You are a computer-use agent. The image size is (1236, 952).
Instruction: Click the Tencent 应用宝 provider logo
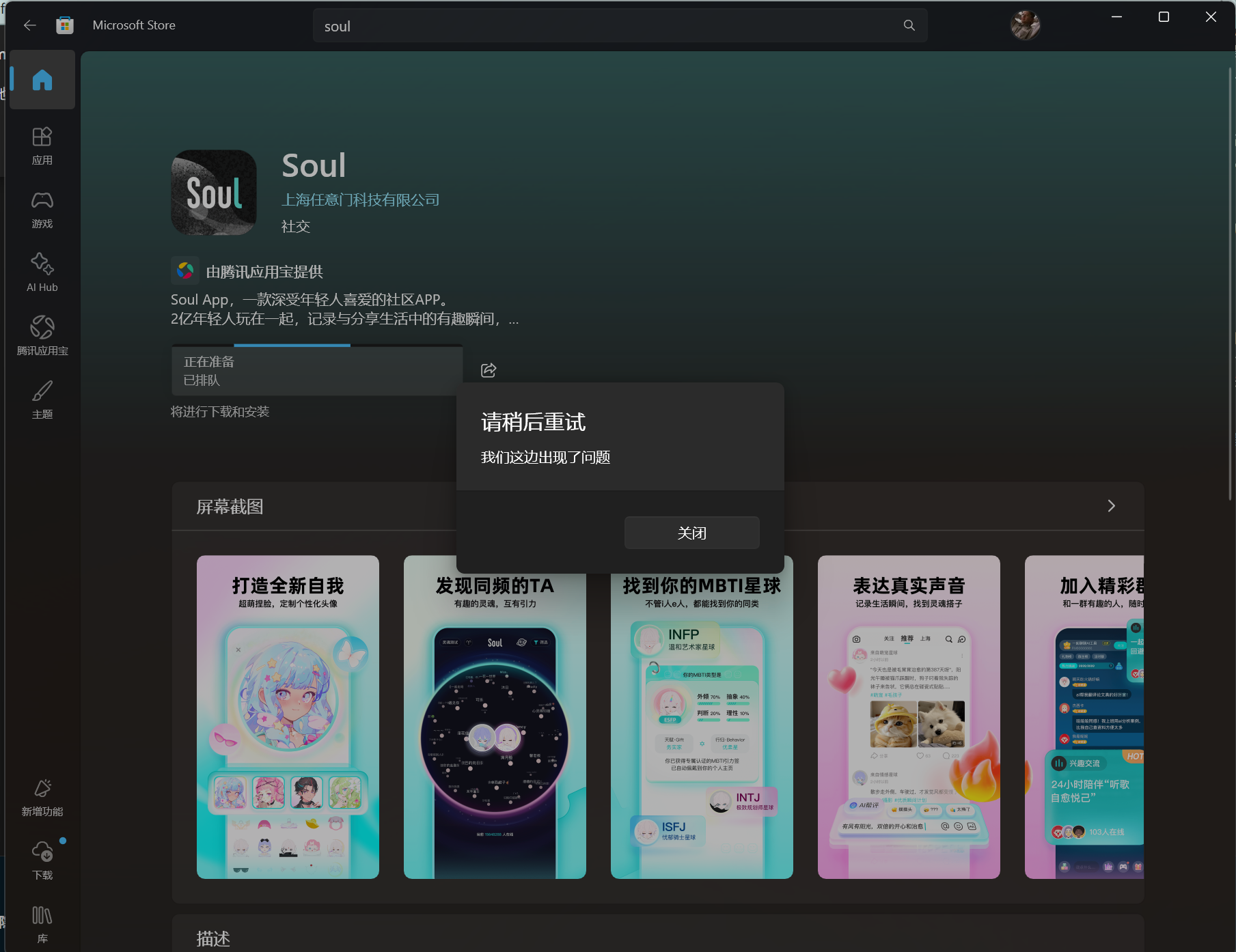point(185,271)
